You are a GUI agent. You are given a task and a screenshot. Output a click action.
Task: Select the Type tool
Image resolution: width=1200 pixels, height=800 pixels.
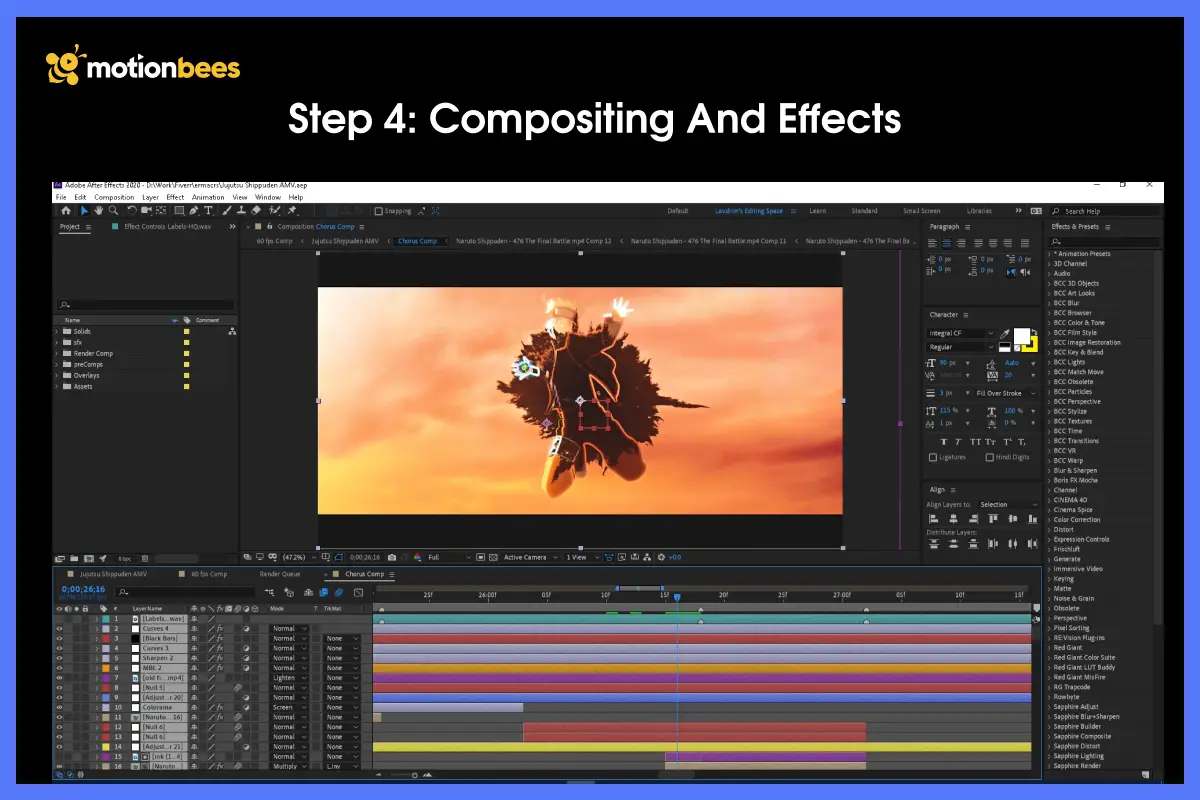(x=208, y=210)
